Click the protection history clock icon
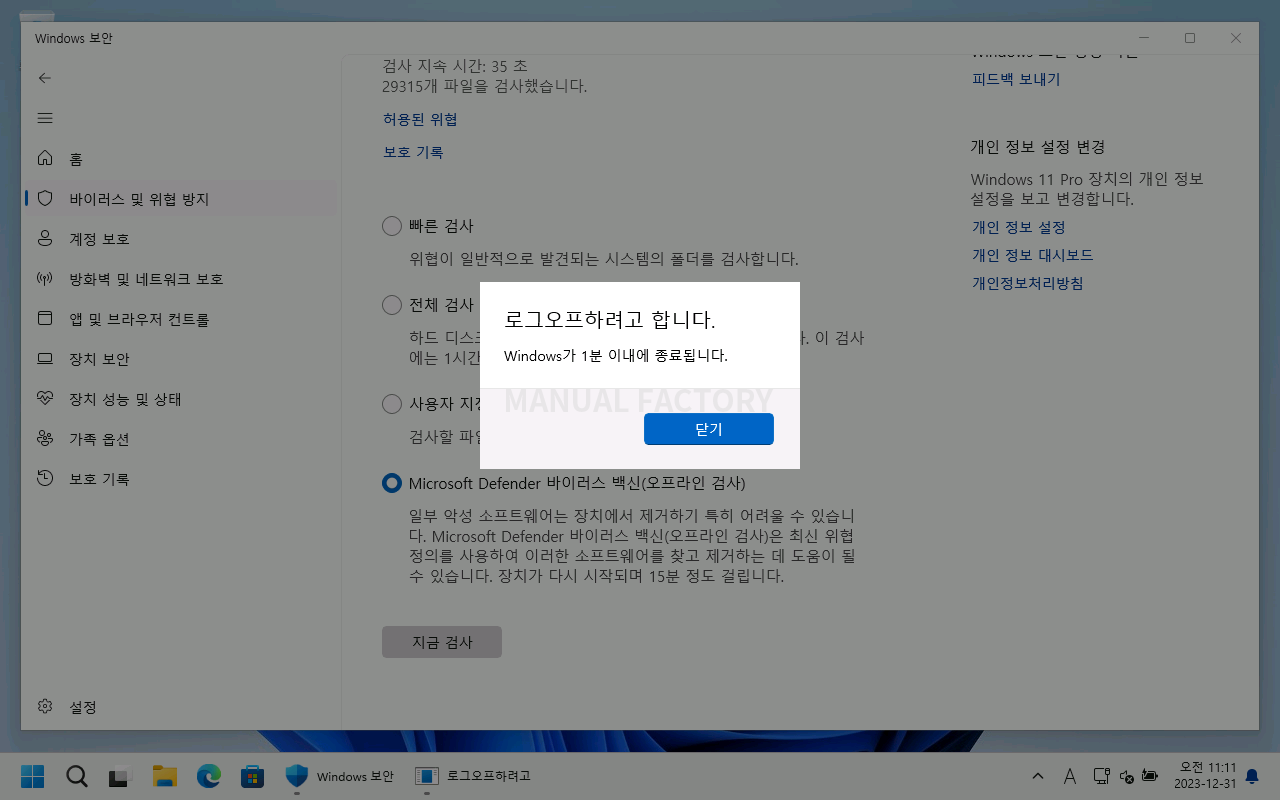Viewport: 1280px width, 800px height. (x=44, y=479)
